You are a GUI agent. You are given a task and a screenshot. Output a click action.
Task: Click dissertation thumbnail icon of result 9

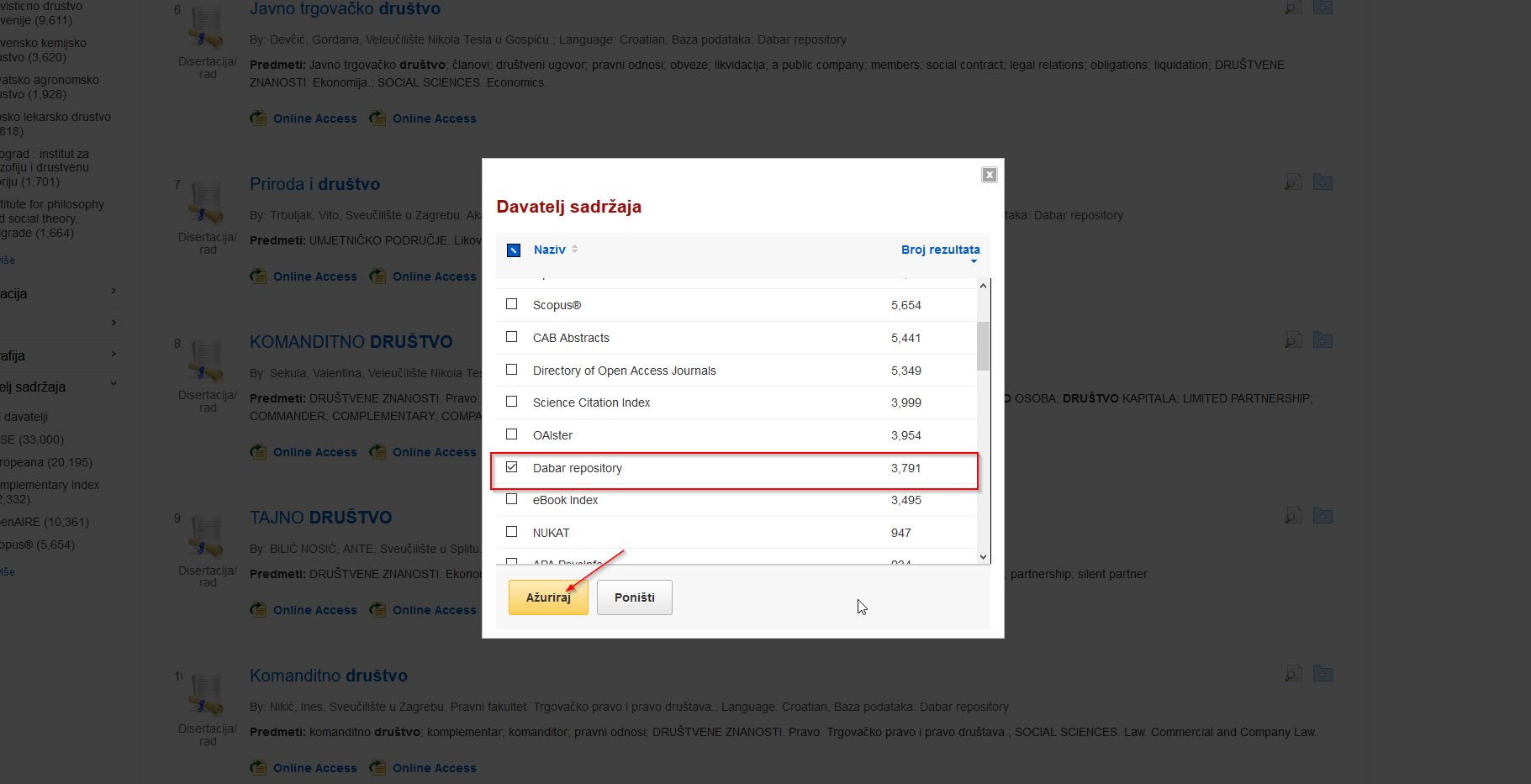(207, 538)
